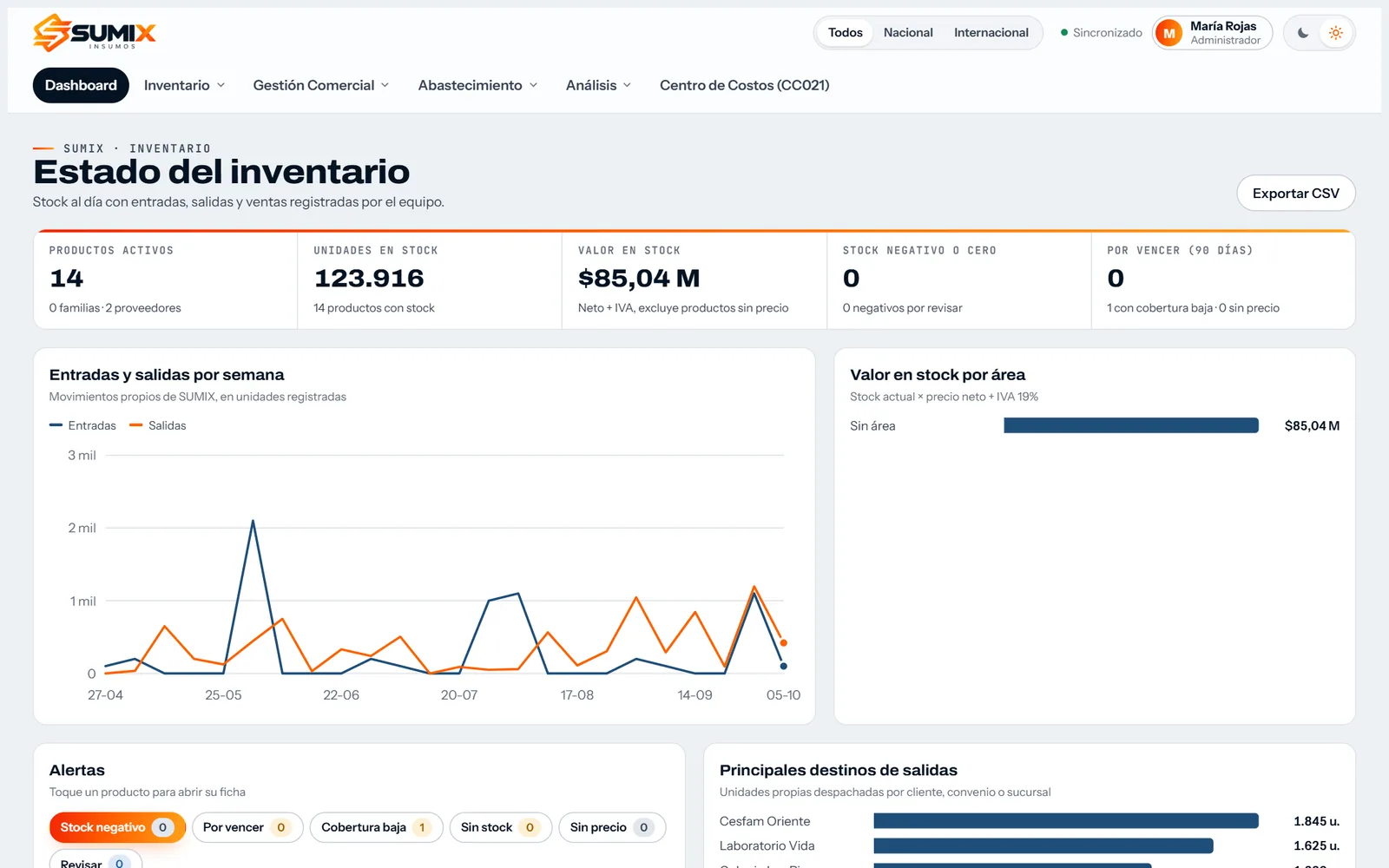The height and width of the screenshot is (868, 1389).
Task: Select the Sin precio alert filter
Action: 612,827
